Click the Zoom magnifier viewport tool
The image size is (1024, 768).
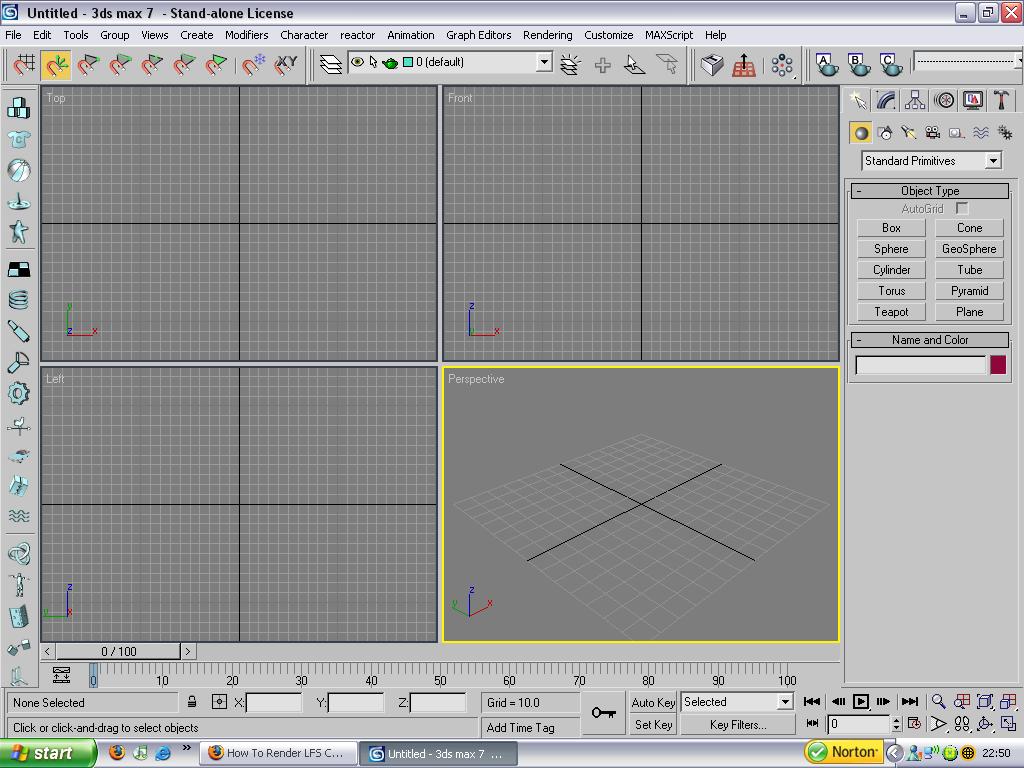coord(938,701)
